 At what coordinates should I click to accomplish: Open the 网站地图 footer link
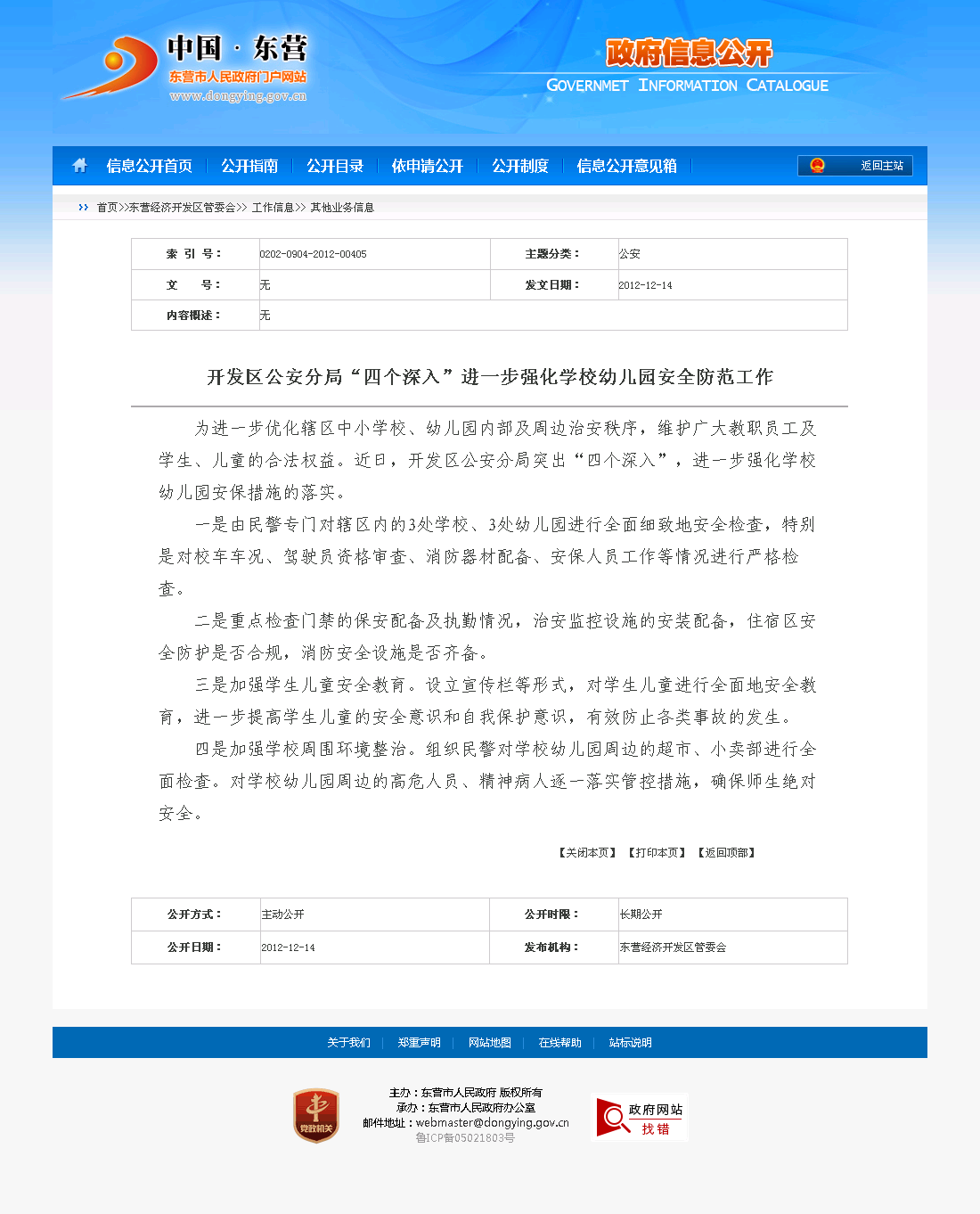(489, 1043)
